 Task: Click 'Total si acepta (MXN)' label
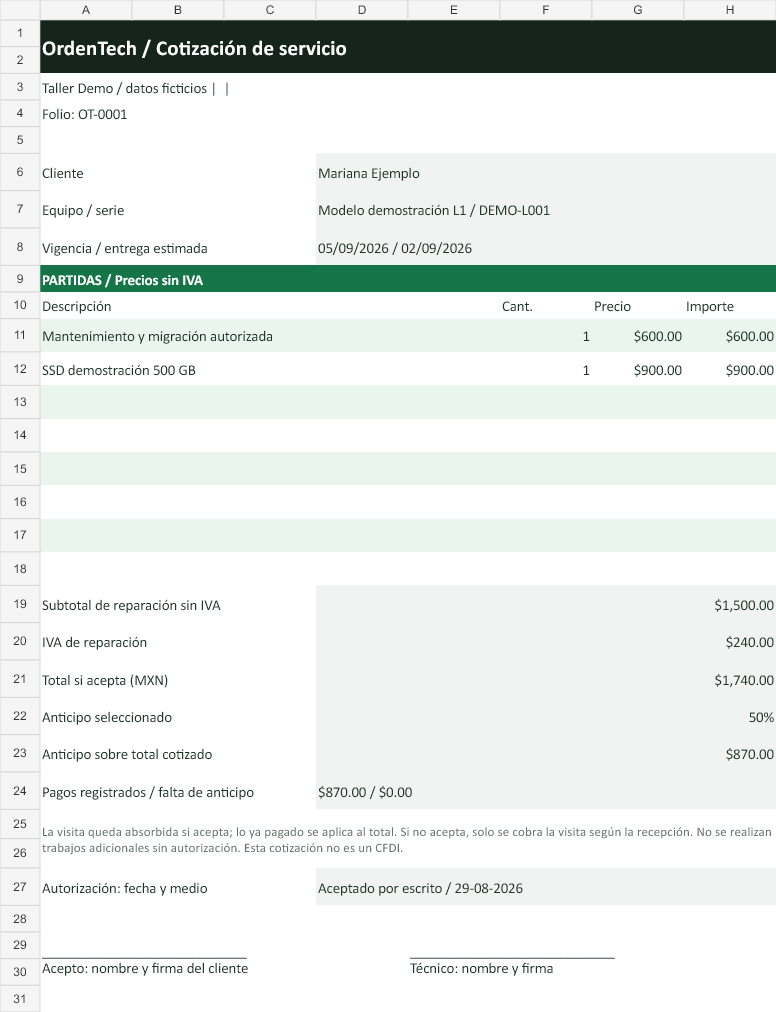(x=105, y=680)
